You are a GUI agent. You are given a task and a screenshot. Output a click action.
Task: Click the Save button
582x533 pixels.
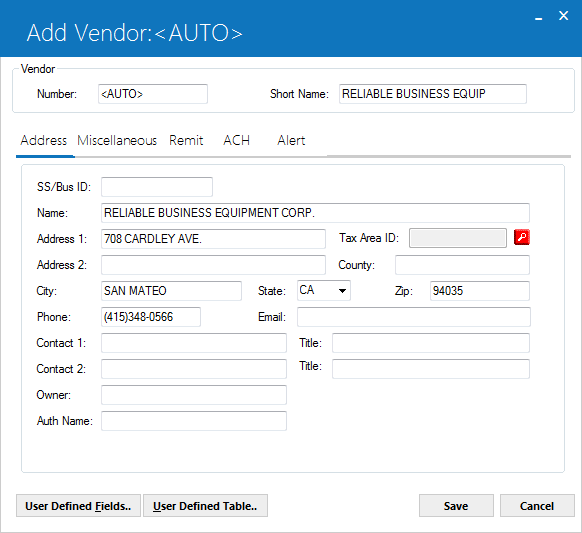coord(456,506)
